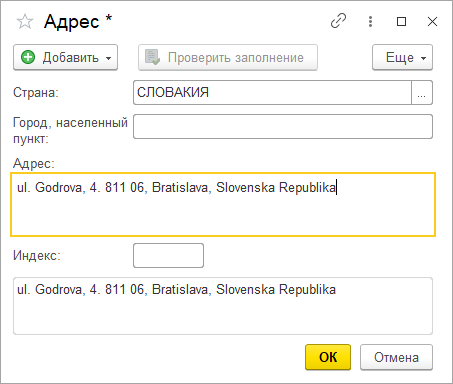Screen dimensions: 453x384
Task: Open the country selection via the ellipsis button
Action: (x=422, y=92)
